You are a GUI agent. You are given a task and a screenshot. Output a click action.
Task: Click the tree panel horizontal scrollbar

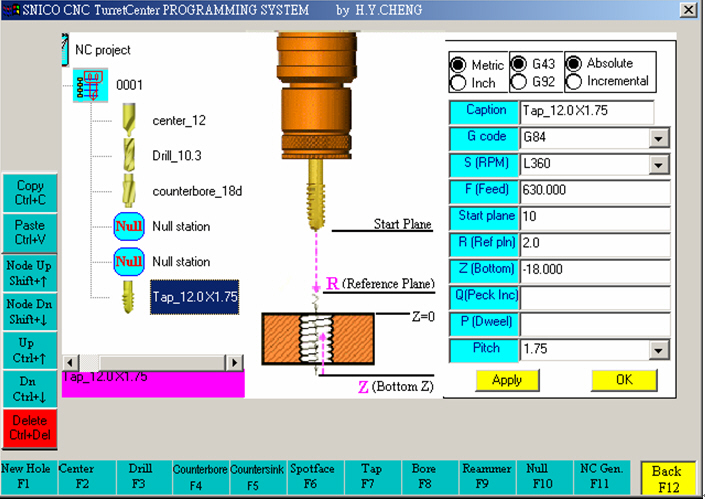point(152,362)
